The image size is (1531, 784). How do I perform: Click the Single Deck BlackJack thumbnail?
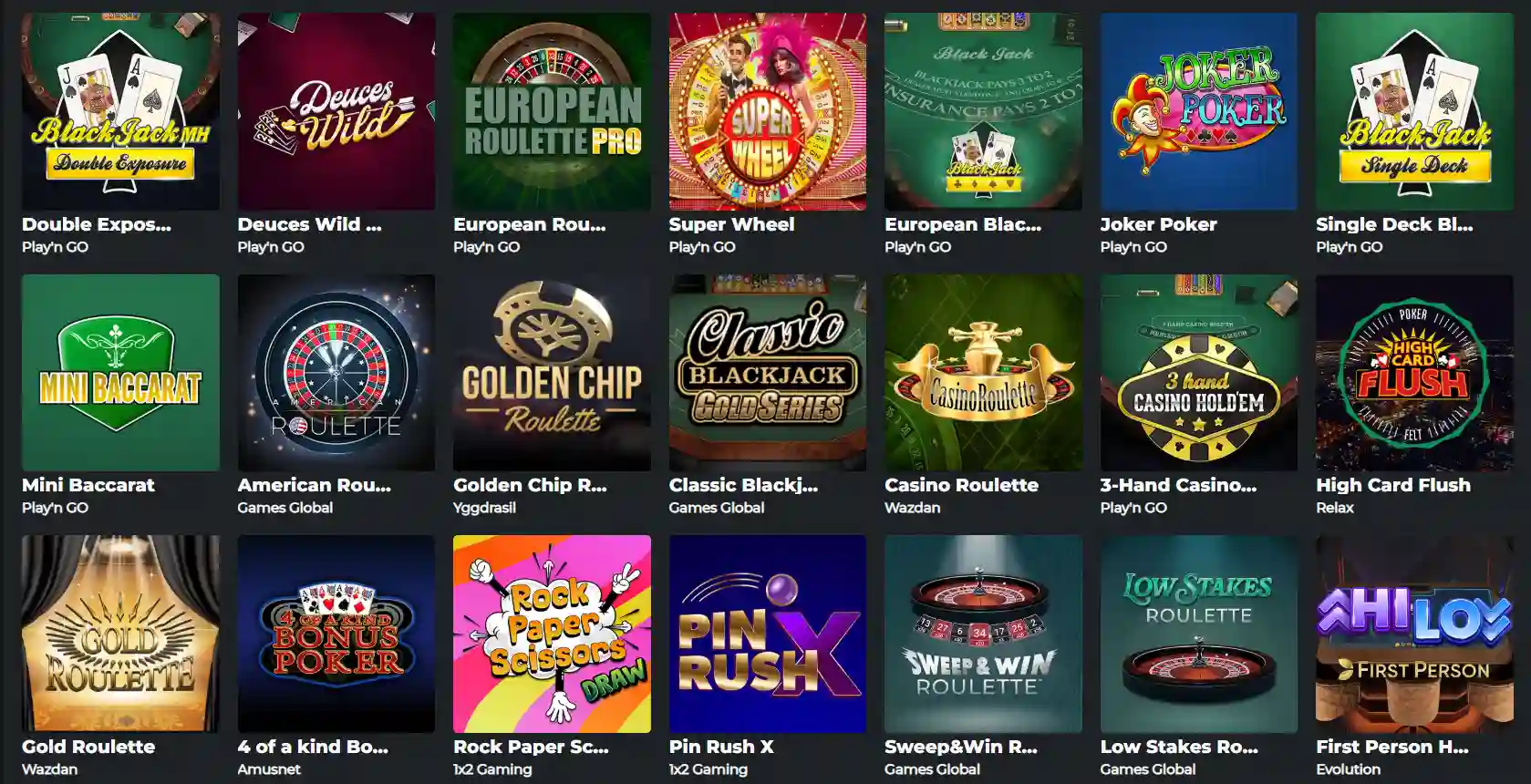[x=1414, y=111]
